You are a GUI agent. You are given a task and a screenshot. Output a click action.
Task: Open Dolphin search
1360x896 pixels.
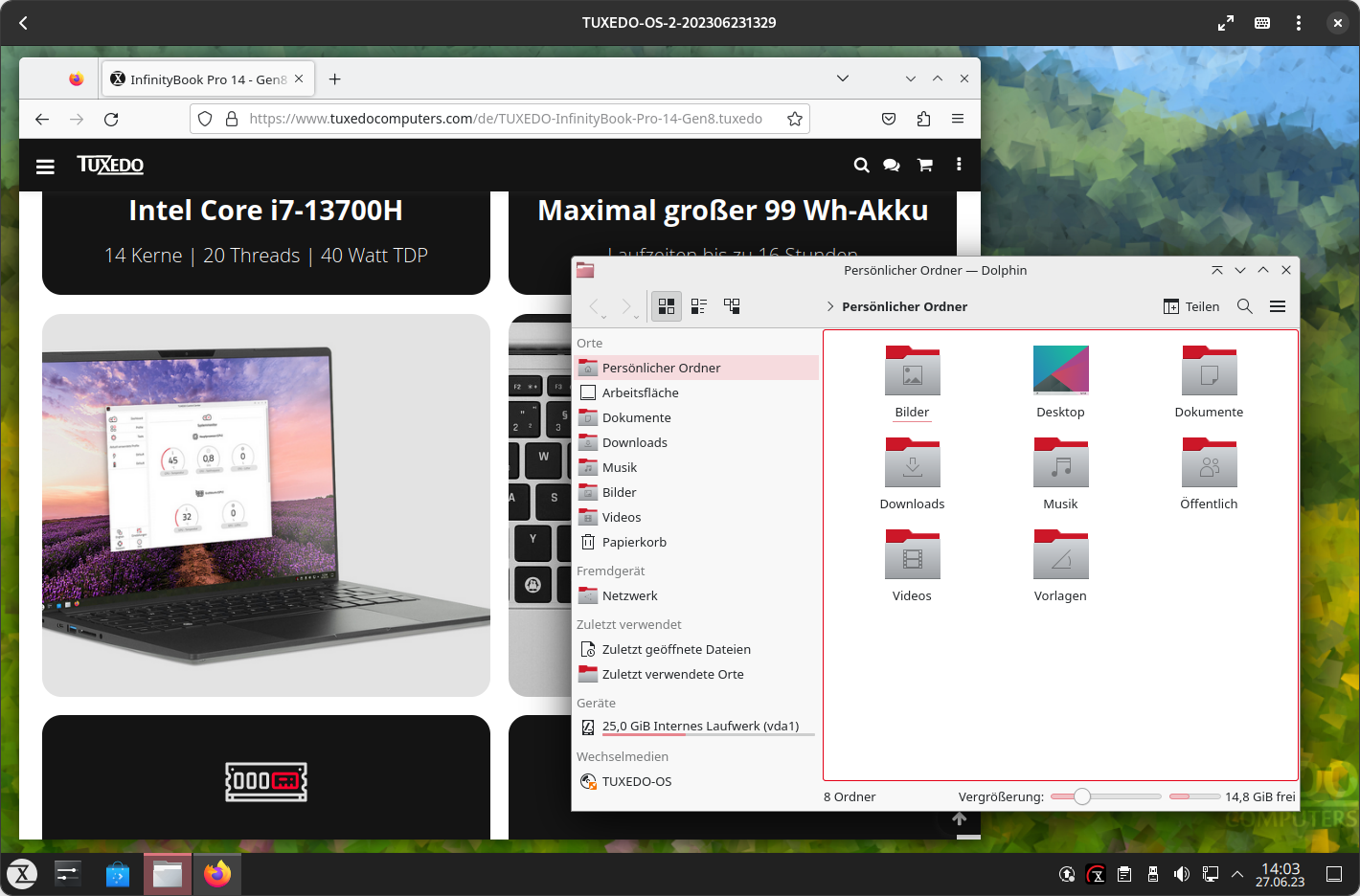point(1245,306)
